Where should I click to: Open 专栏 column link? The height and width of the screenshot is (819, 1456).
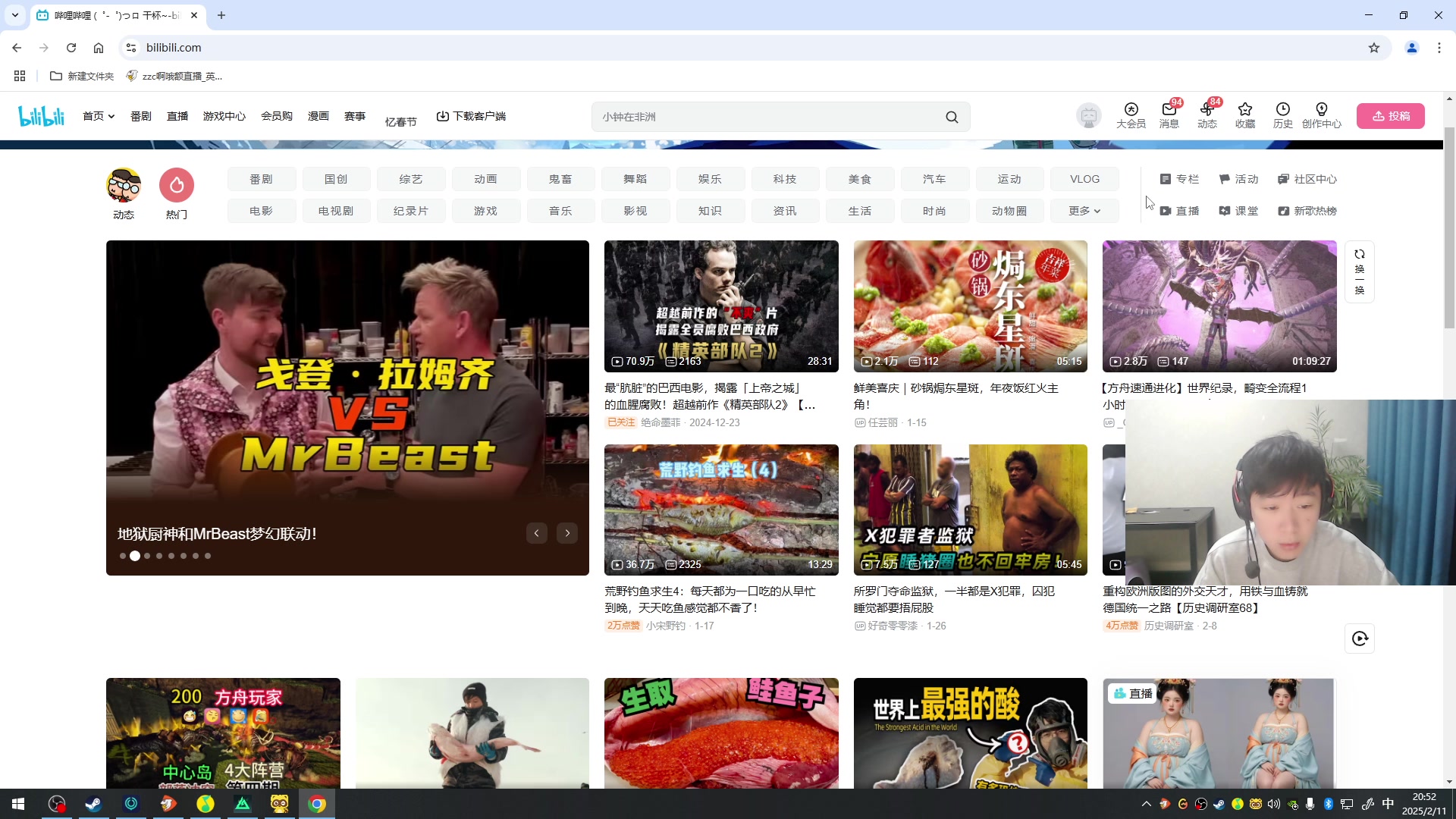pyautogui.click(x=1179, y=179)
